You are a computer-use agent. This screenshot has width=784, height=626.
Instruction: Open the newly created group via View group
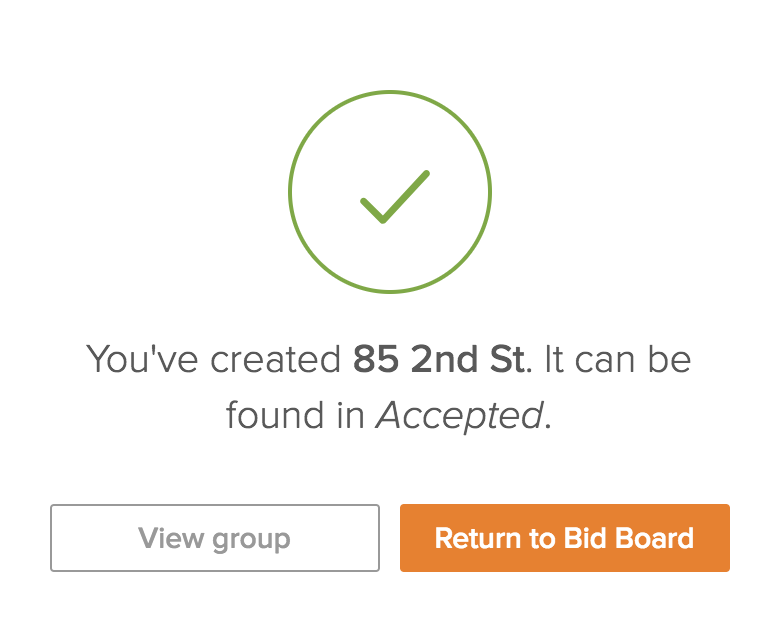coord(215,538)
